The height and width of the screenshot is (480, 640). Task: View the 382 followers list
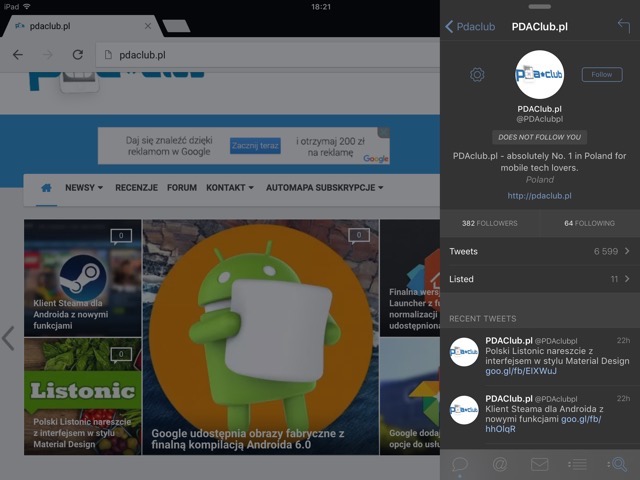[x=489, y=223]
